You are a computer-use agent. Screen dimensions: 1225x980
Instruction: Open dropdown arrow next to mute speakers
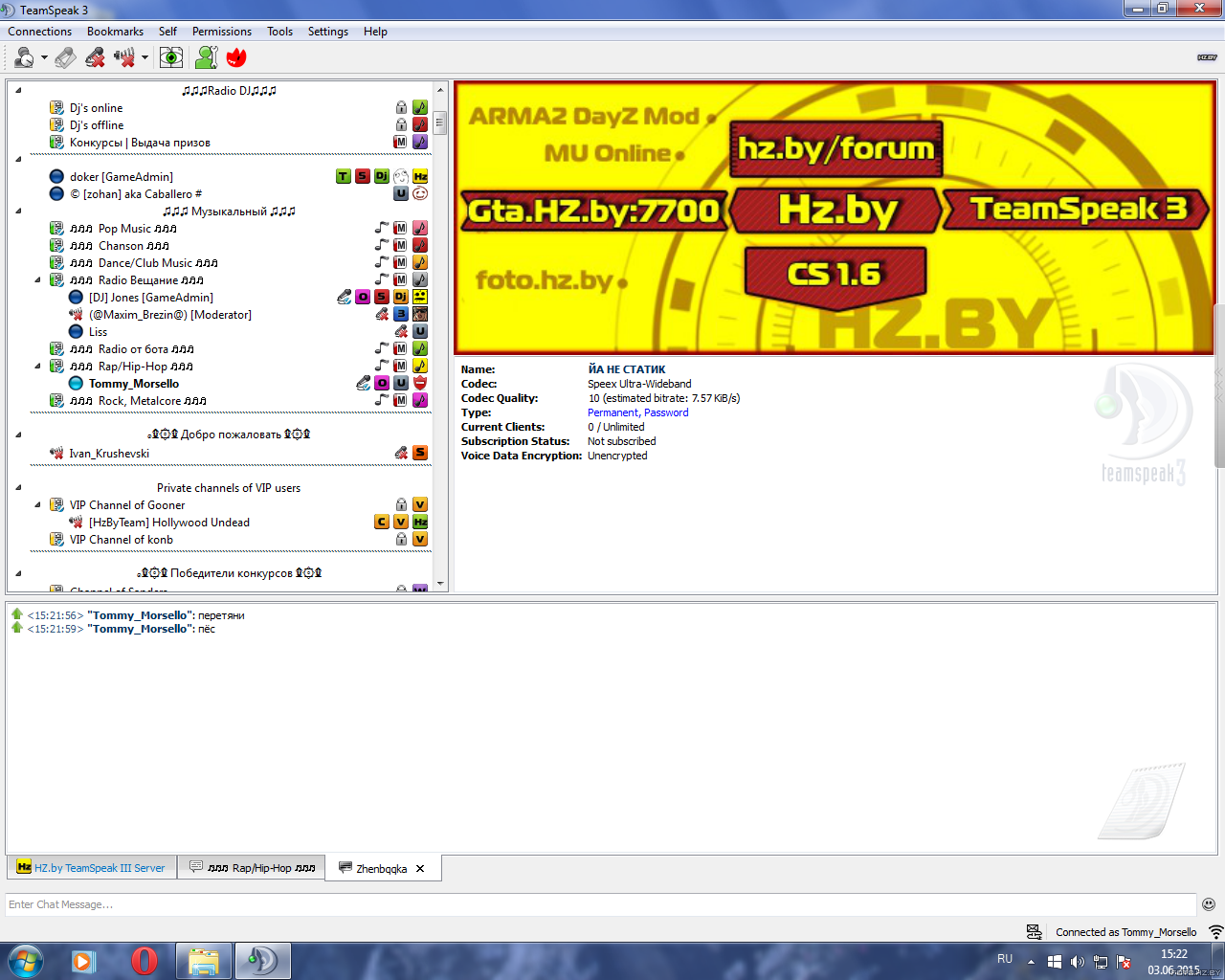pyautogui.click(x=145, y=58)
